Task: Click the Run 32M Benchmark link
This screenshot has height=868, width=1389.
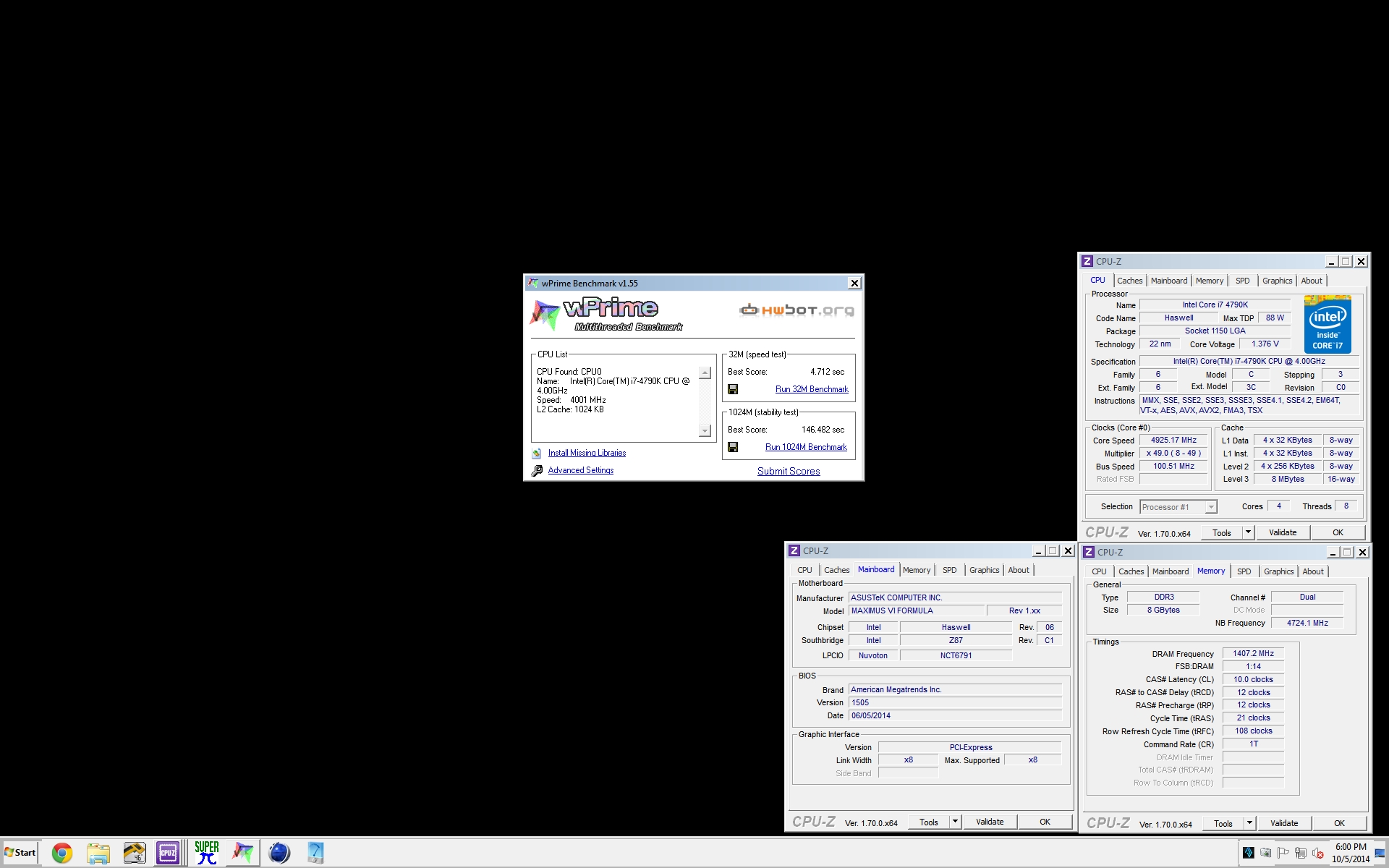Action: [x=812, y=389]
